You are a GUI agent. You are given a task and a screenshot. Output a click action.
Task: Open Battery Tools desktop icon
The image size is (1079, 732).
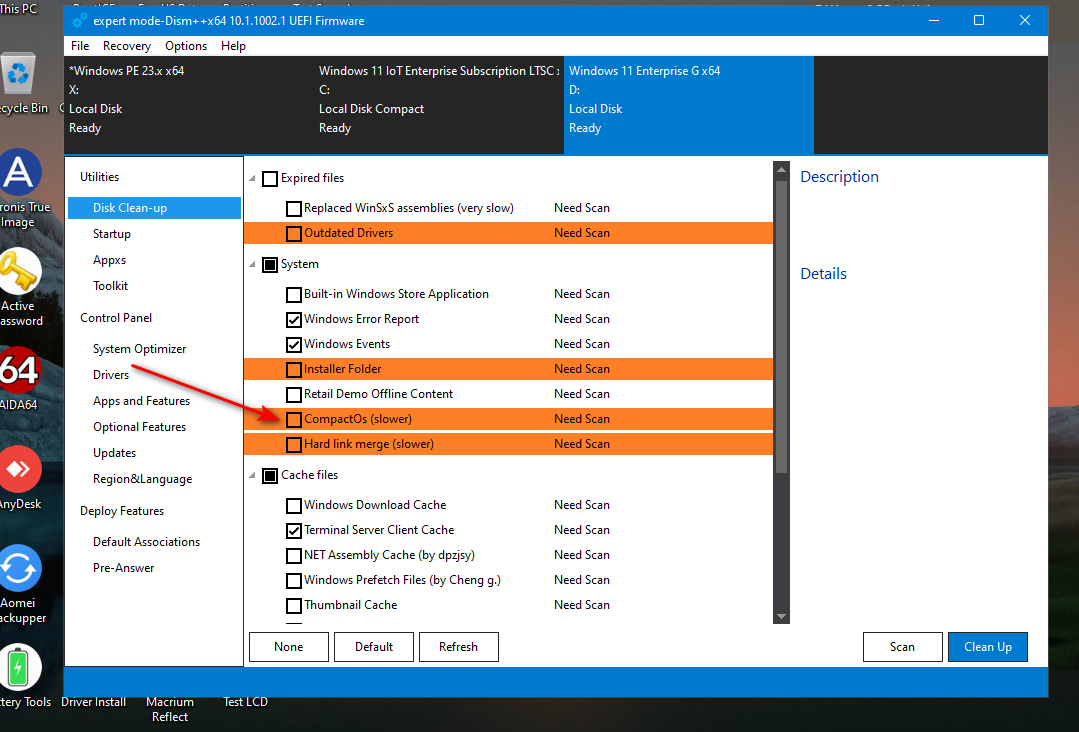19,667
